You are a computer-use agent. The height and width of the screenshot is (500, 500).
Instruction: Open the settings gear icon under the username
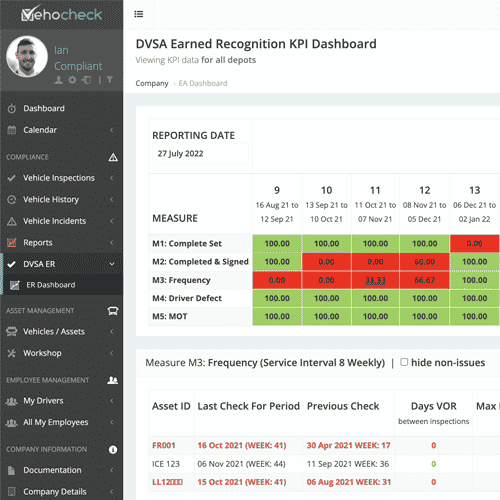click(72, 80)
